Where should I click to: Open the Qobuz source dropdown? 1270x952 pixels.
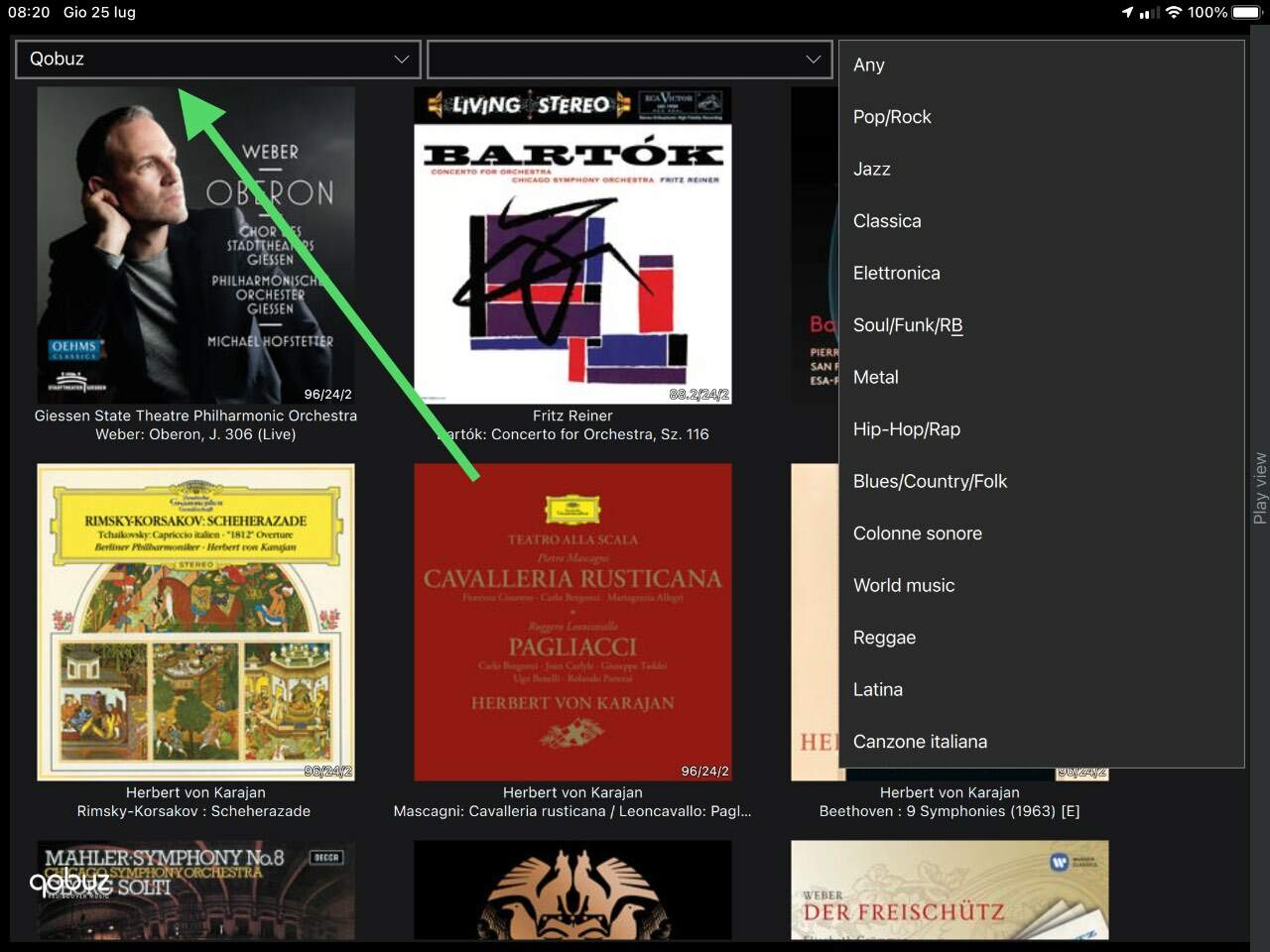tap(218, 59)
